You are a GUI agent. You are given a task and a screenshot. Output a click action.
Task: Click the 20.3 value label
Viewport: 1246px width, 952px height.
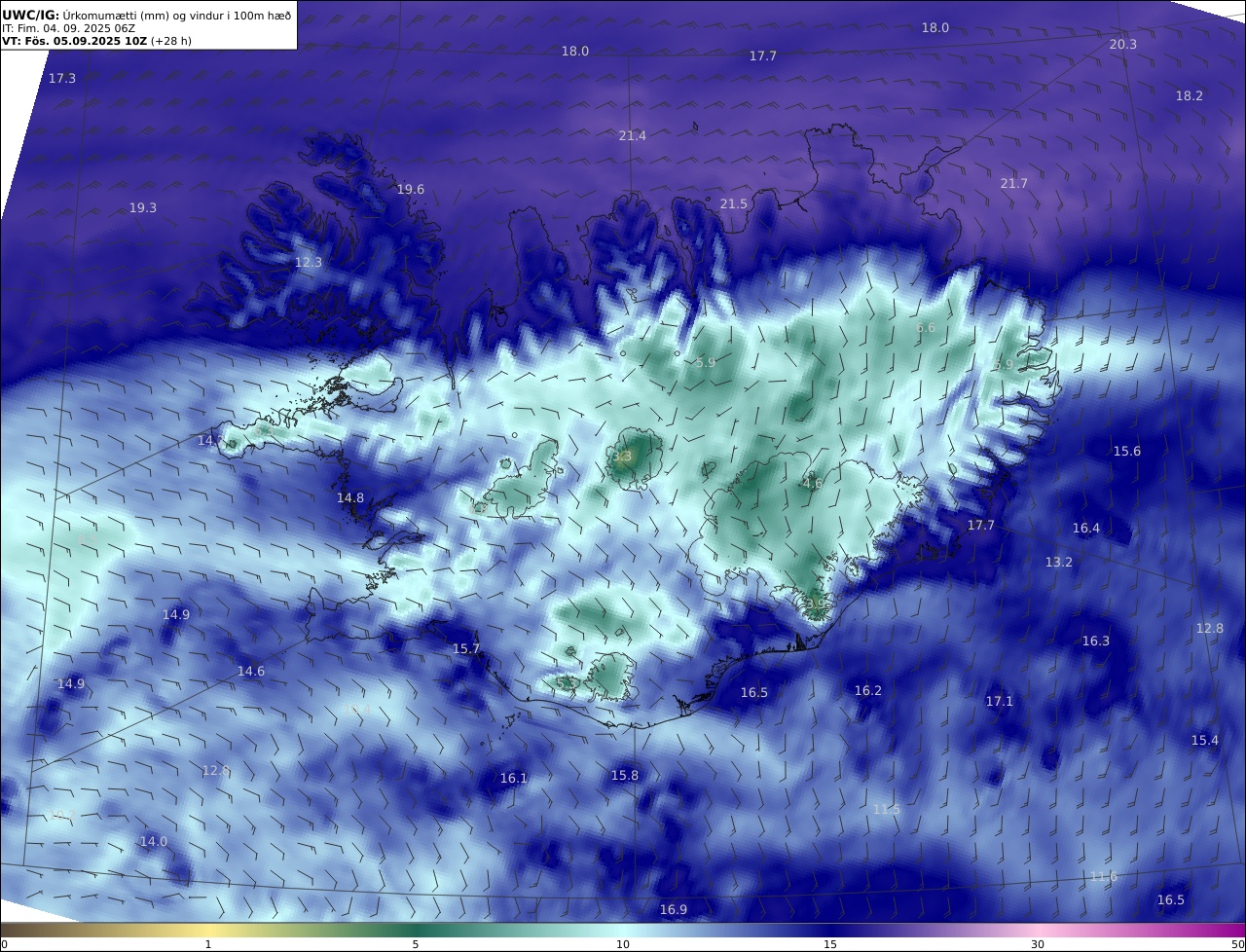(x=1122, y=44)
